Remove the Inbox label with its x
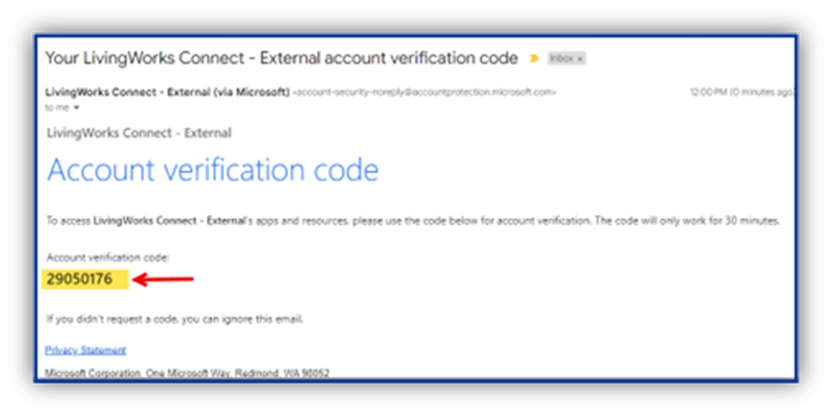832x411 pixels. pos(580,58)
